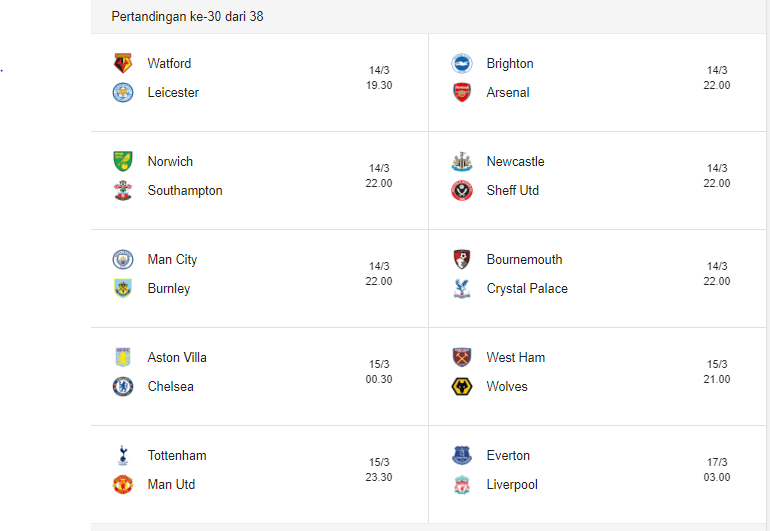Viewport: 770px width, 531px height.
Task: Click the Bournemouth team name
Action: tap(524, 260)
